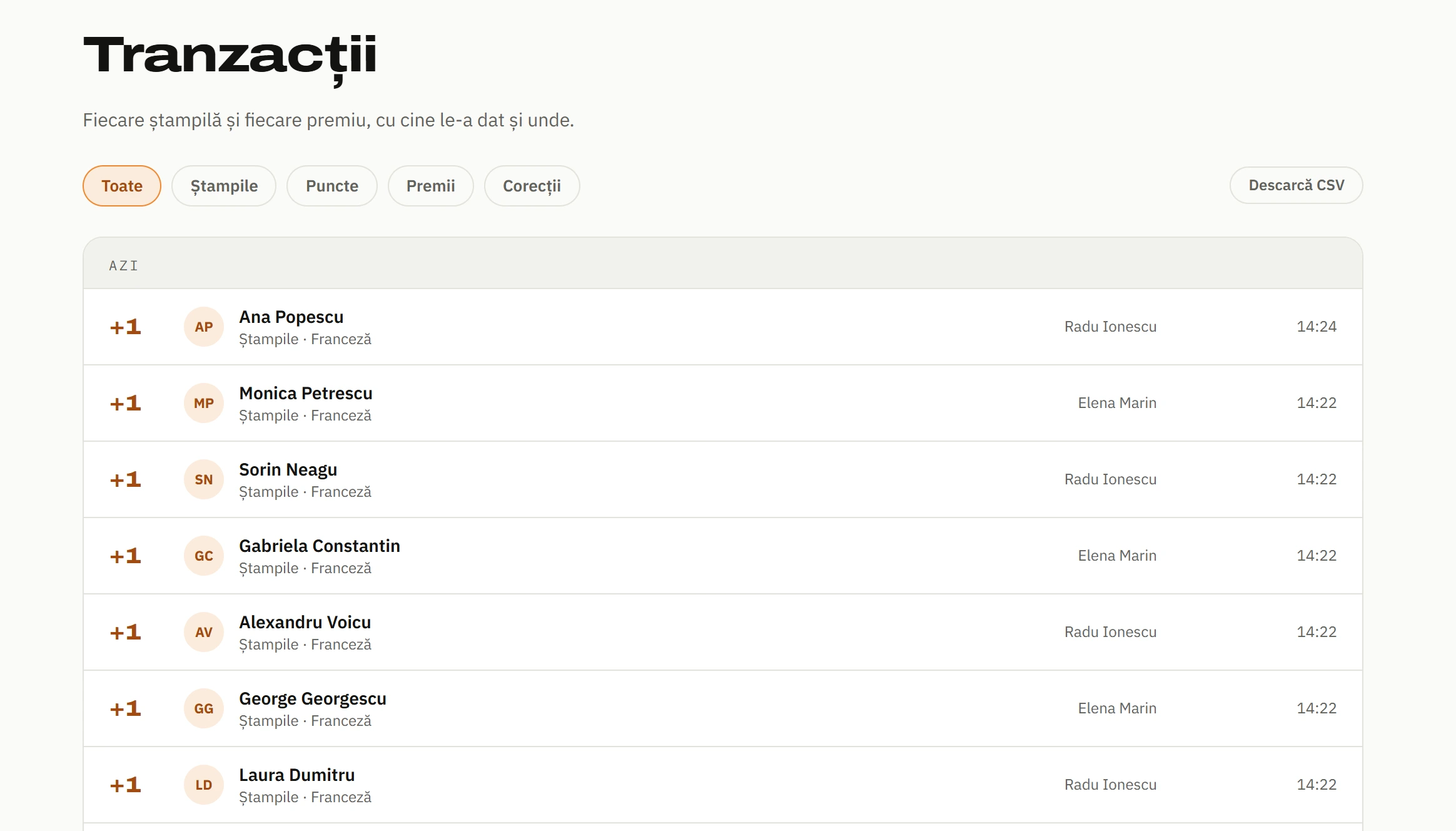Click Elena Marin in Monica Petrescu's row

click(x=1117, y=403)
